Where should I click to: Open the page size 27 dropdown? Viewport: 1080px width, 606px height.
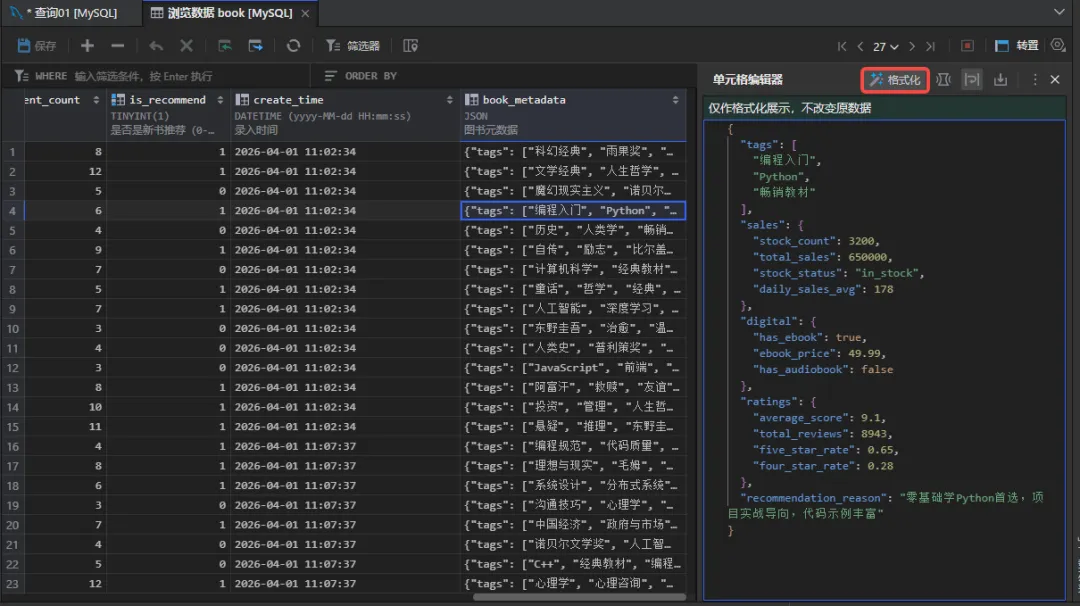coord(886,46)
